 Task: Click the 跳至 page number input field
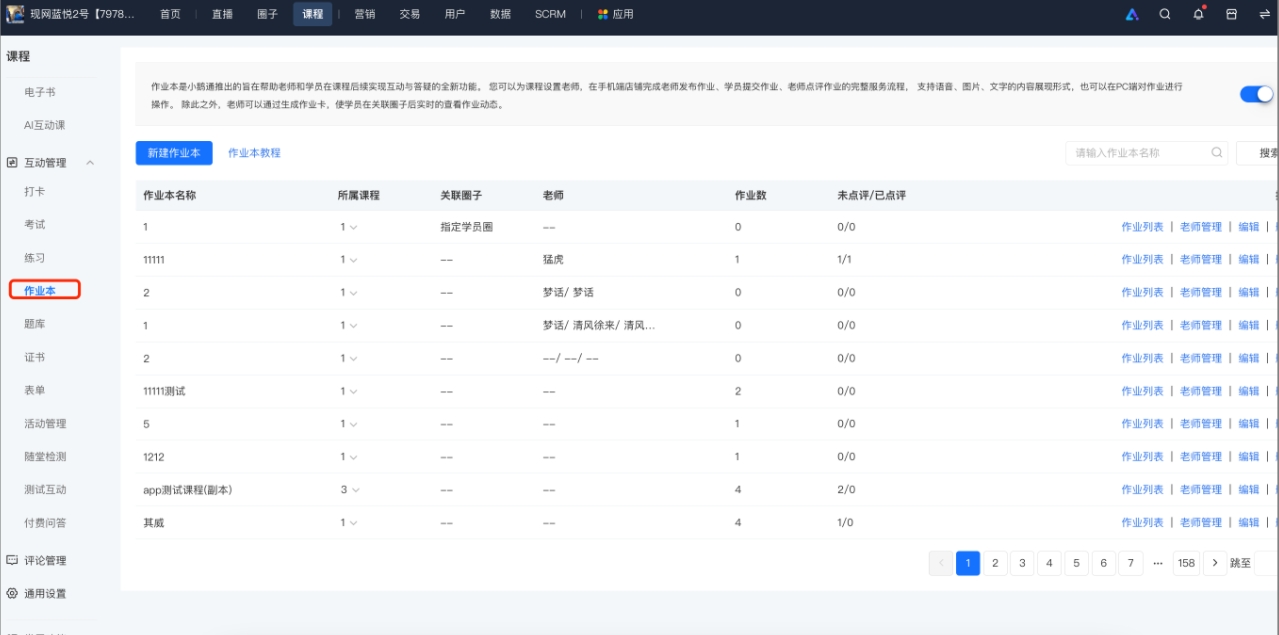coord(1266,562)
